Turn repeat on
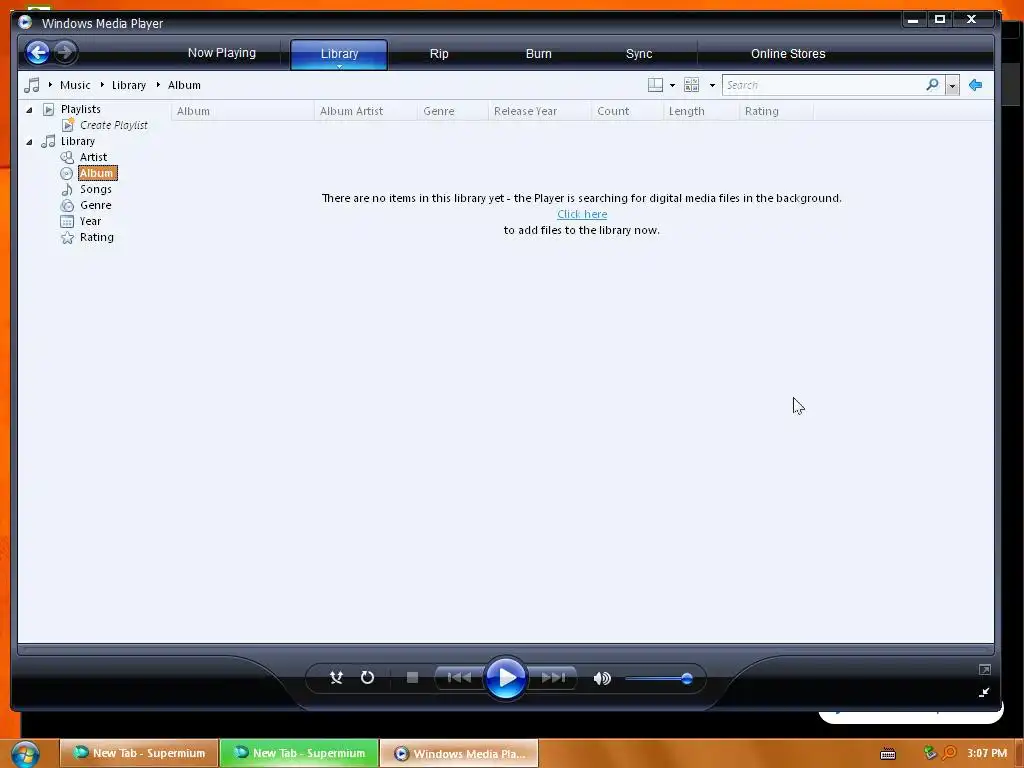Screen dimensions: 1024x768 pyautogui.click(x=368, y=678)
